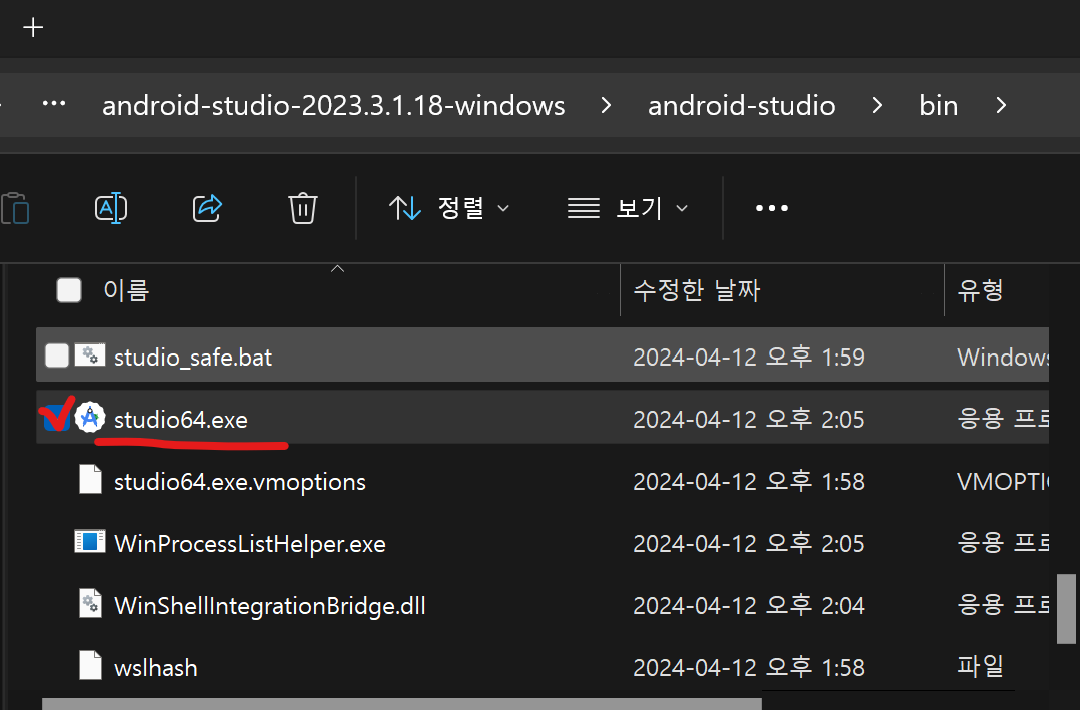Click the WinProcessListHelper.exe file icon
Screen dimensions: 1080x710
(x=90, y=542)
